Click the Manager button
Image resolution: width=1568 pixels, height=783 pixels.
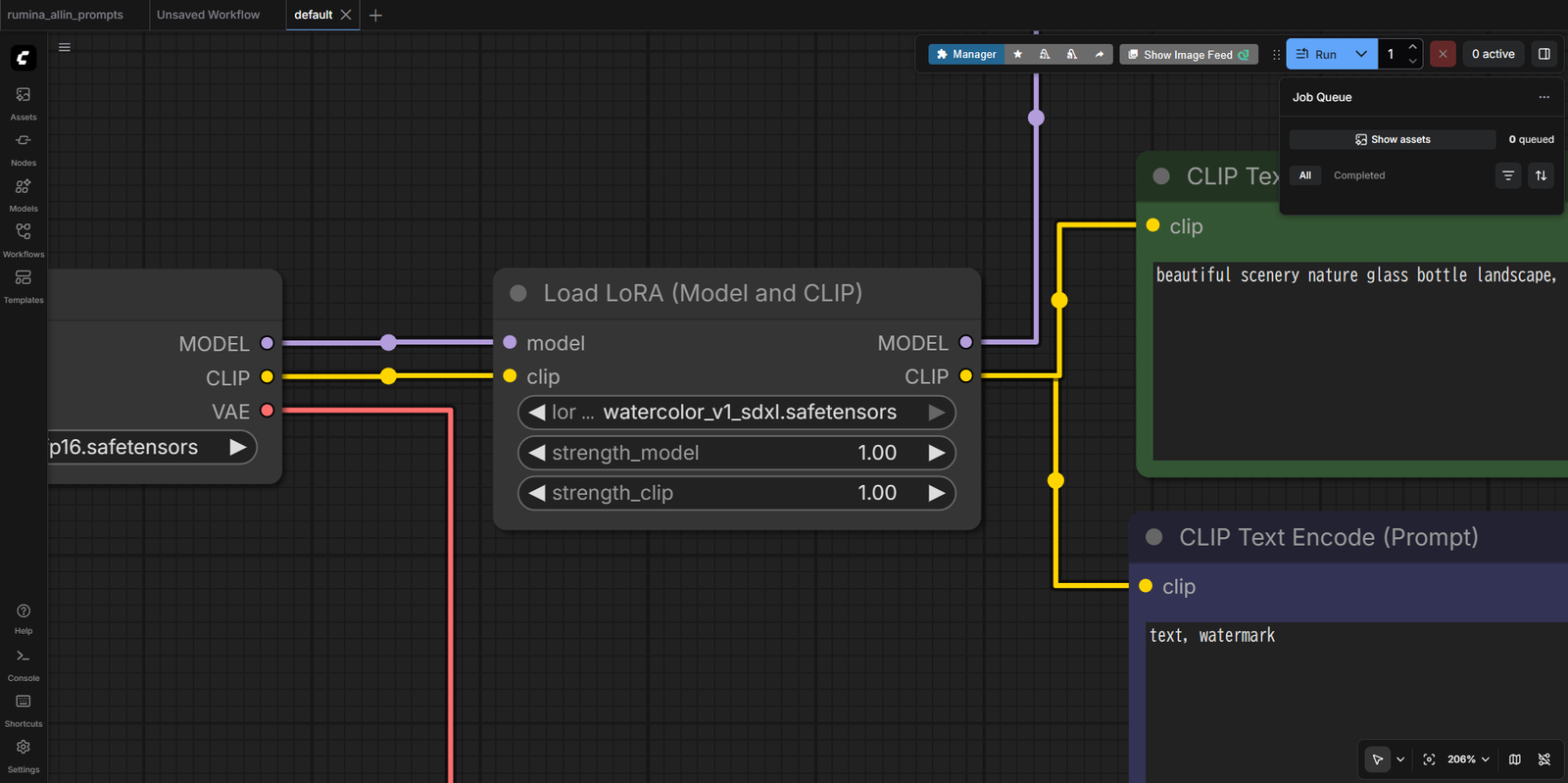966,55
